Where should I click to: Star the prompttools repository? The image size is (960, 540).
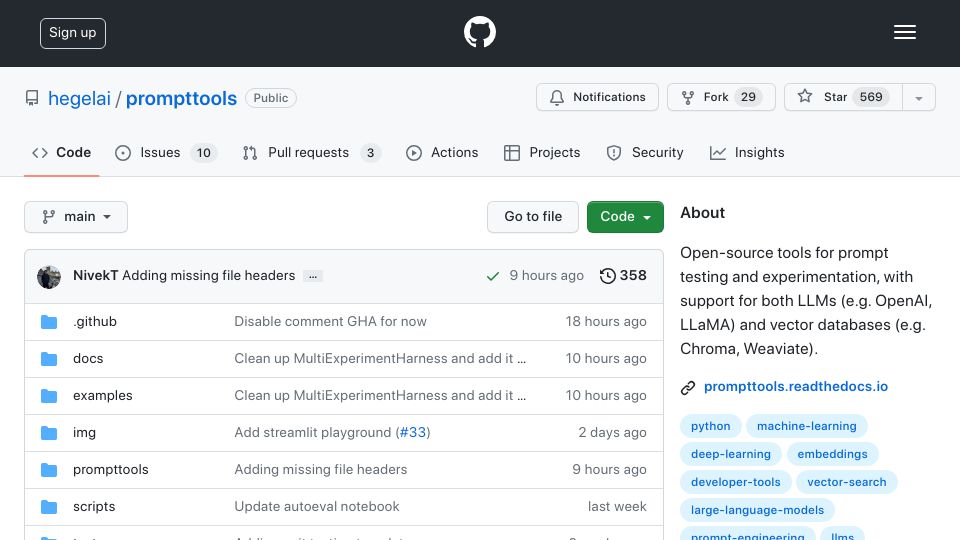tap(843, 97)
